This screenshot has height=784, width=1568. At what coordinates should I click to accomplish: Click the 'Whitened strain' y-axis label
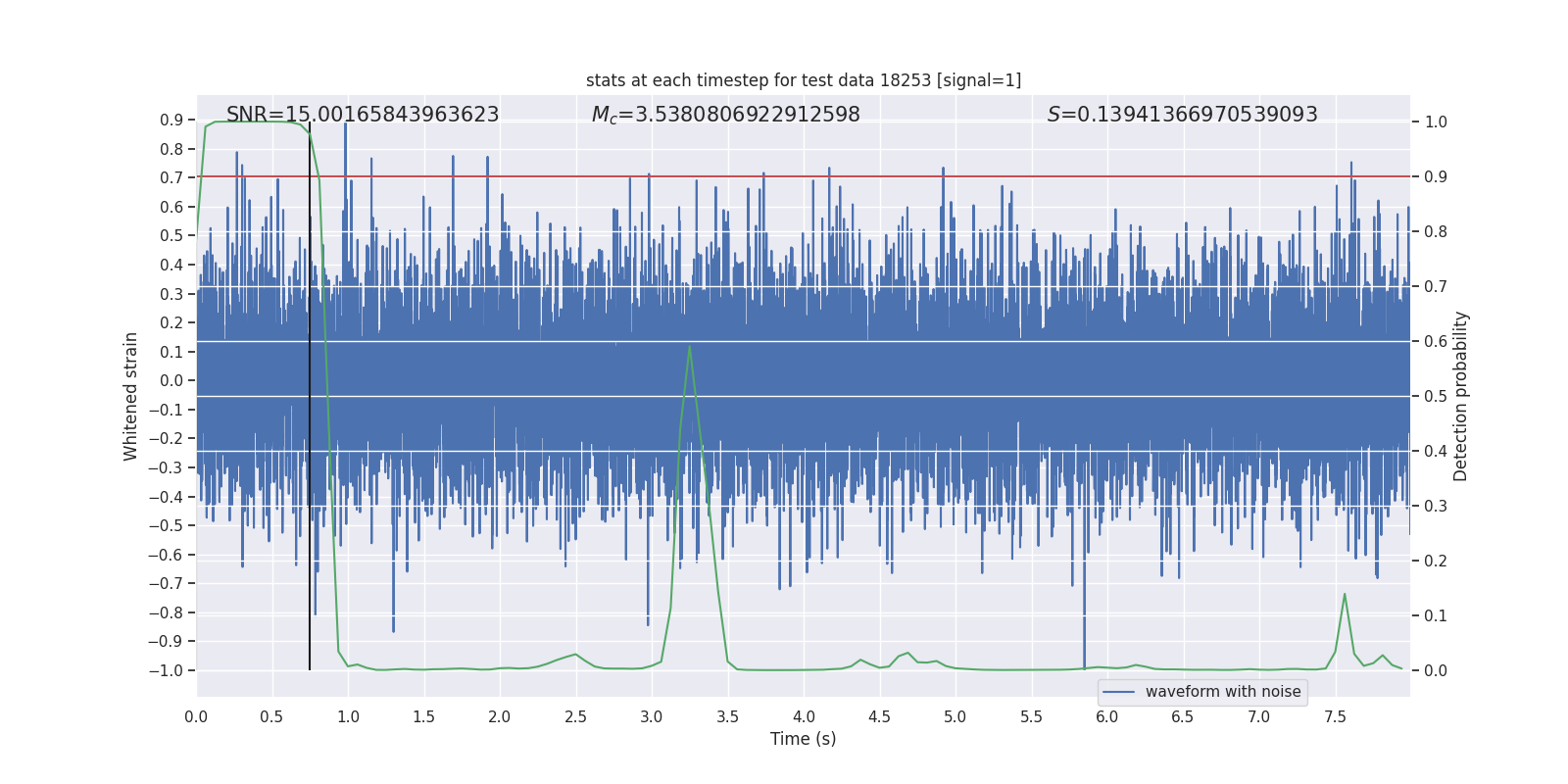point(131,396)
